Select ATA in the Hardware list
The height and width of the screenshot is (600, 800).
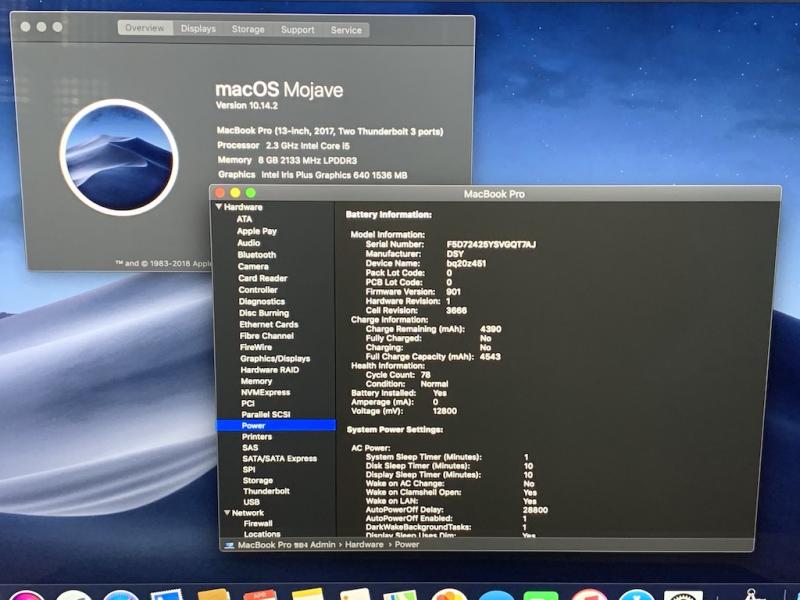pos(244,219)
